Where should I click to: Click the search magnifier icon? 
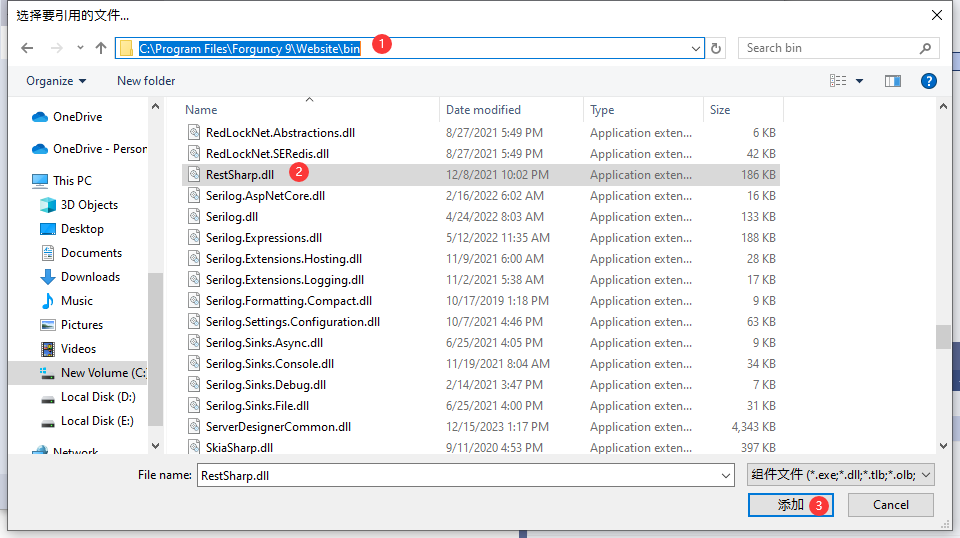click(925, 48)
